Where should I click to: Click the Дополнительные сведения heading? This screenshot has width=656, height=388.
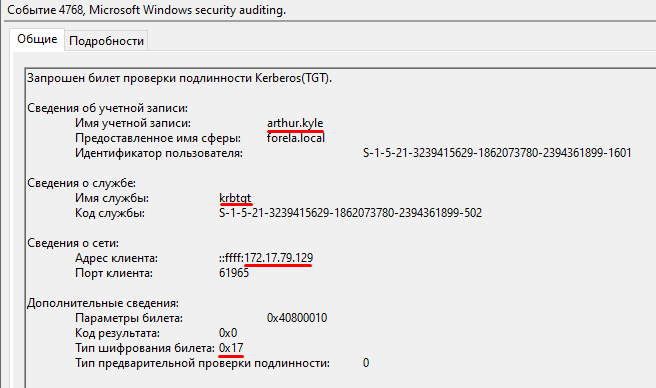pos(103,303)
